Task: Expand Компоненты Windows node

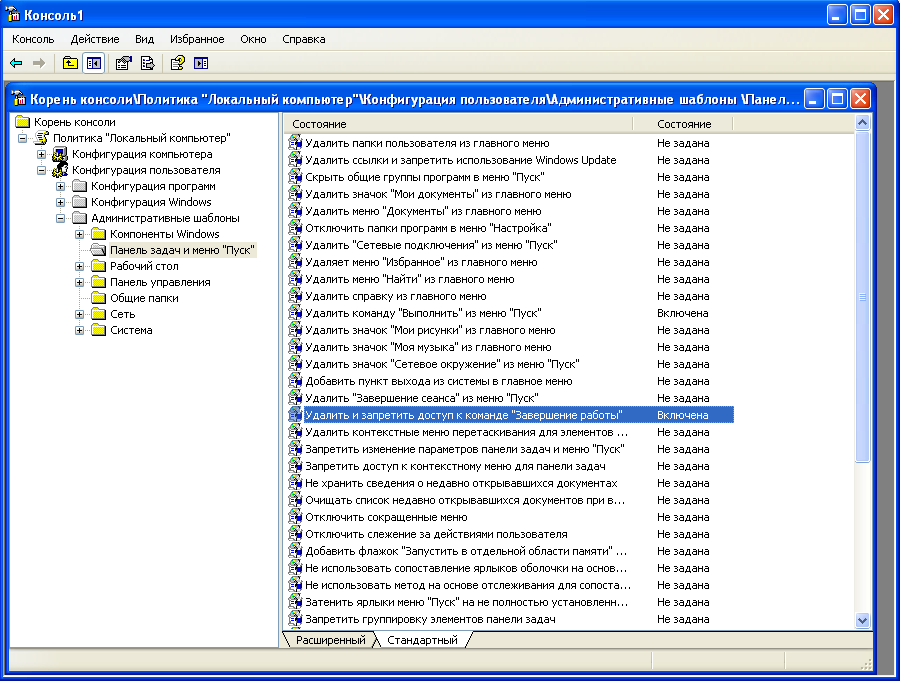Action: [x=79, y=234]
